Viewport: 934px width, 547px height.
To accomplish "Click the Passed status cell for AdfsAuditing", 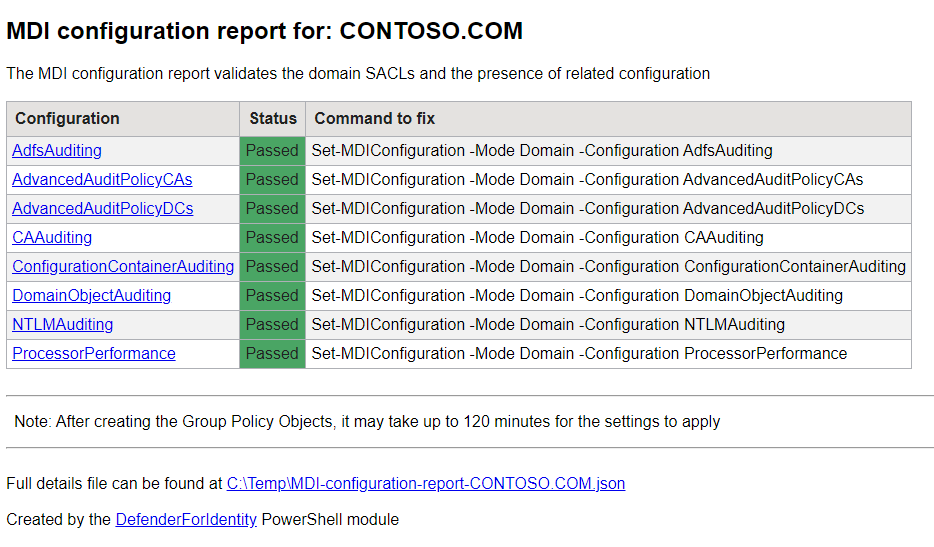I will point(272,151).
